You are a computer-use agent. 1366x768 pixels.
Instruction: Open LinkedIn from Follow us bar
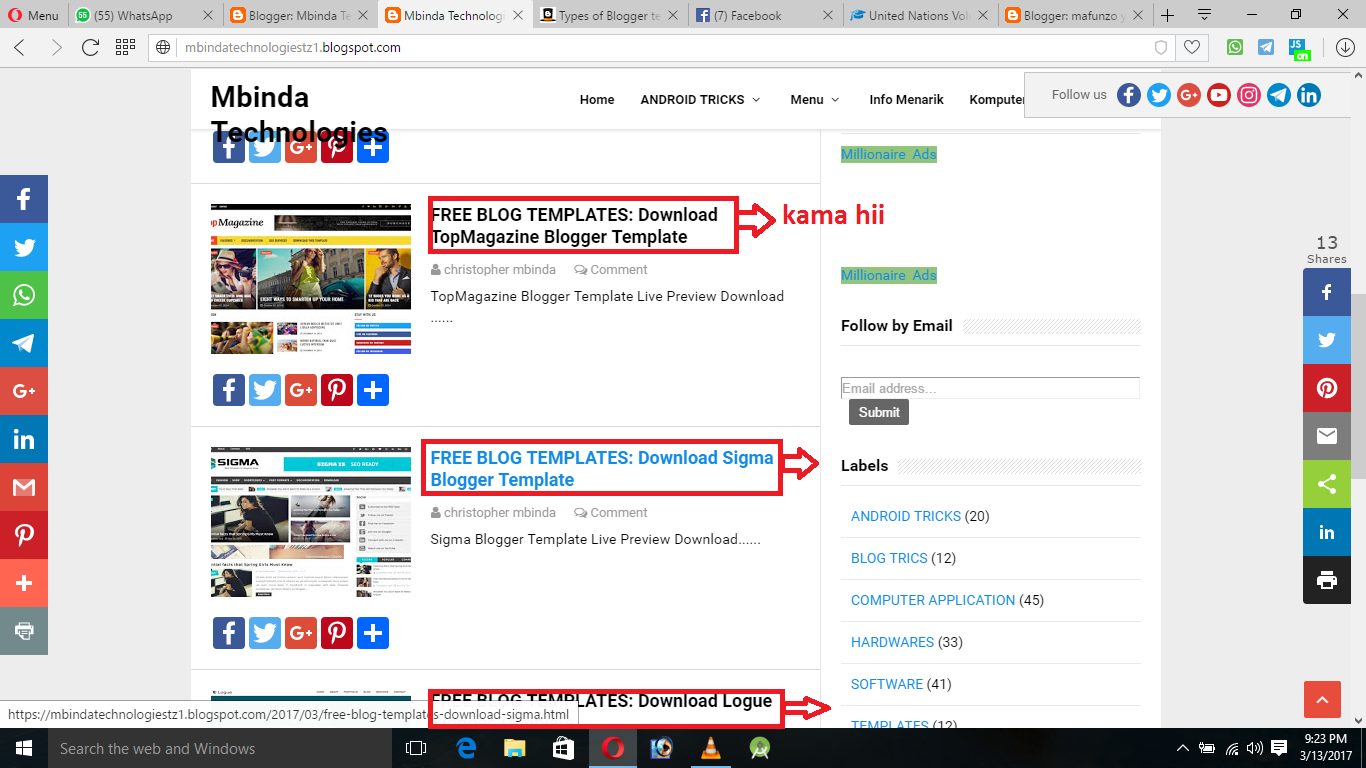pyautogui.click(x=1309, y=95)
